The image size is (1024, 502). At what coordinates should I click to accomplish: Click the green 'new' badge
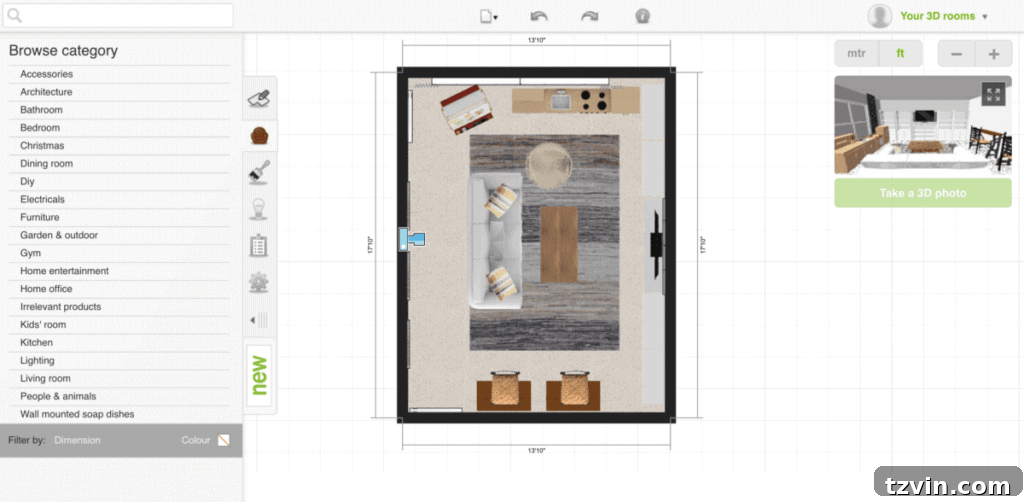pyautogui.click(x=260, y=375)
